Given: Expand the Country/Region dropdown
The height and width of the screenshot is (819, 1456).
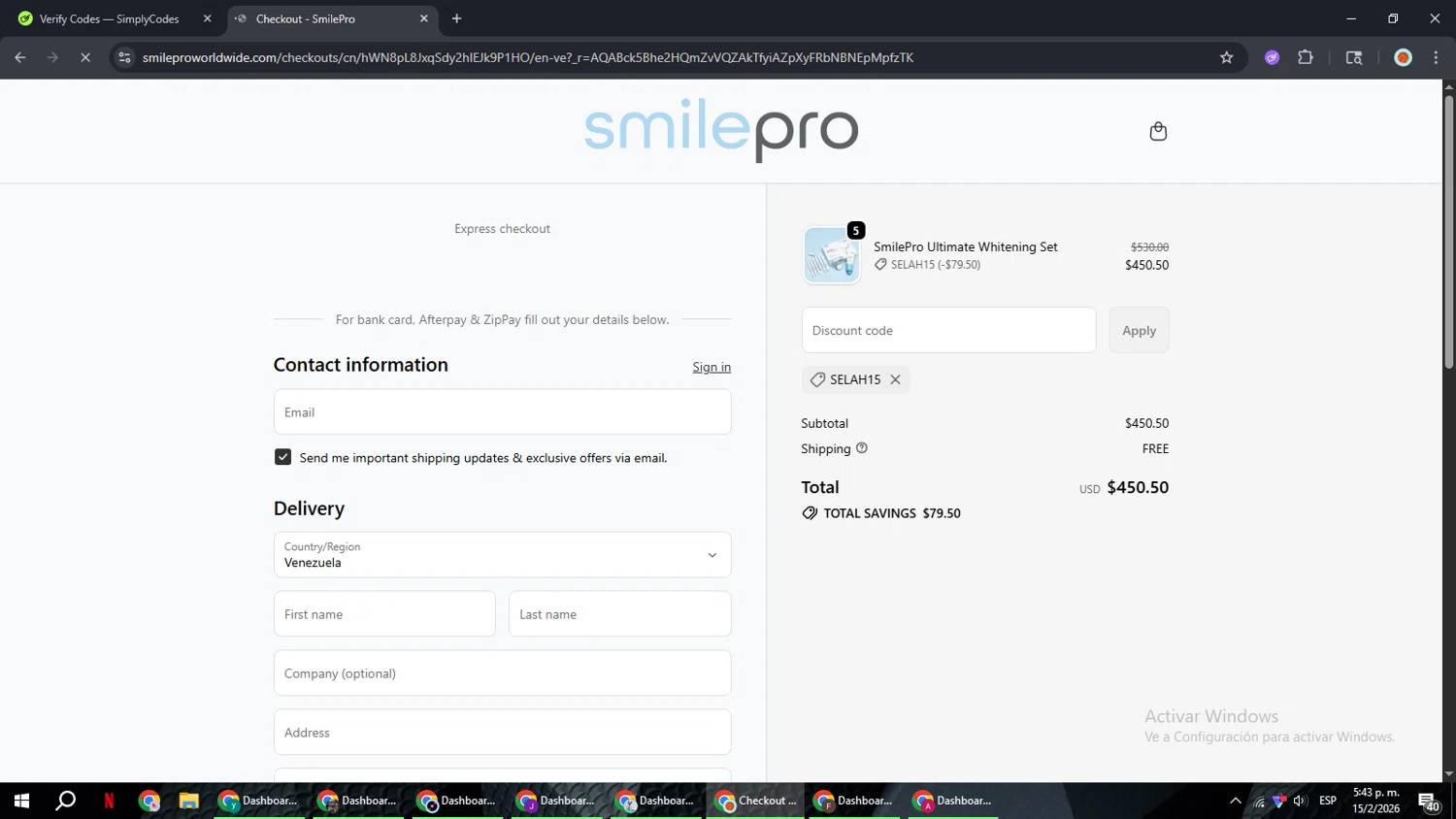Looking at the screenshot, I should (502, 554).
